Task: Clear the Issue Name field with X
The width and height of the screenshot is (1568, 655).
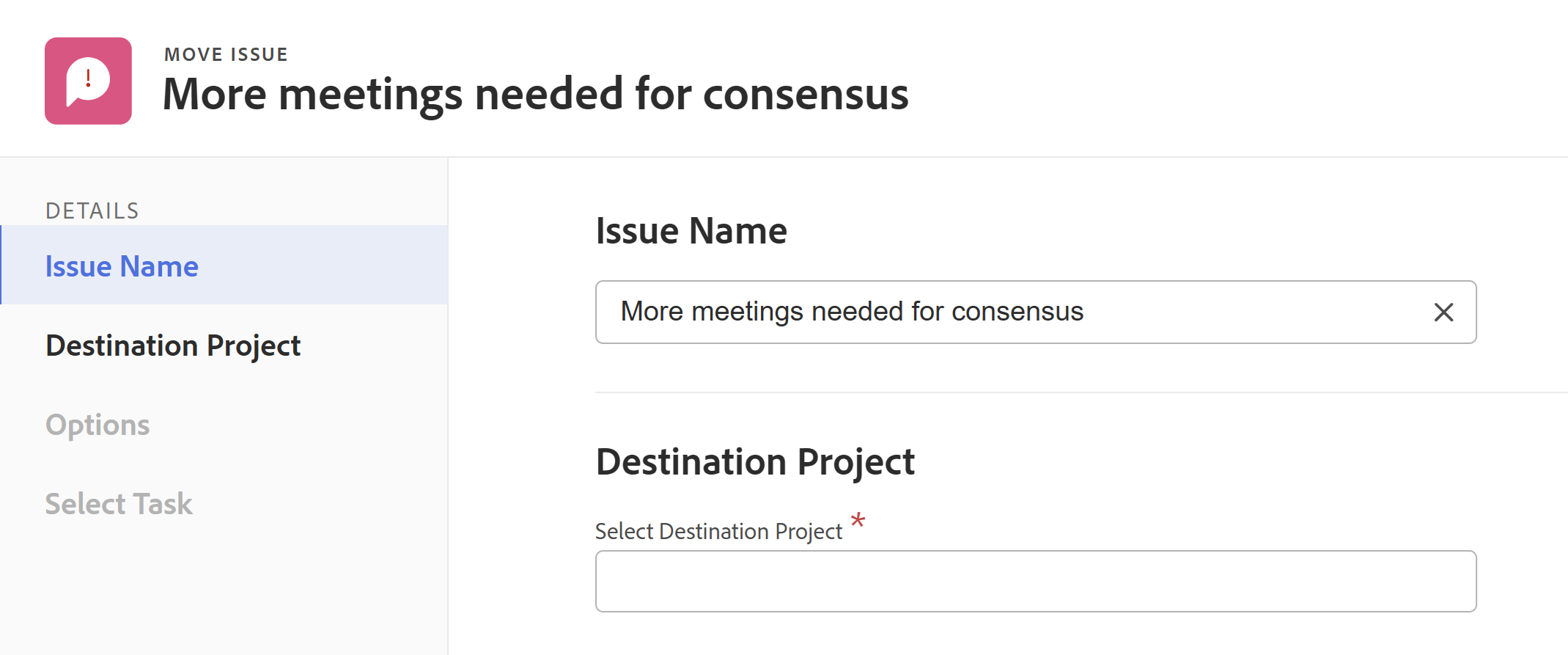Action: (1443, 312)
